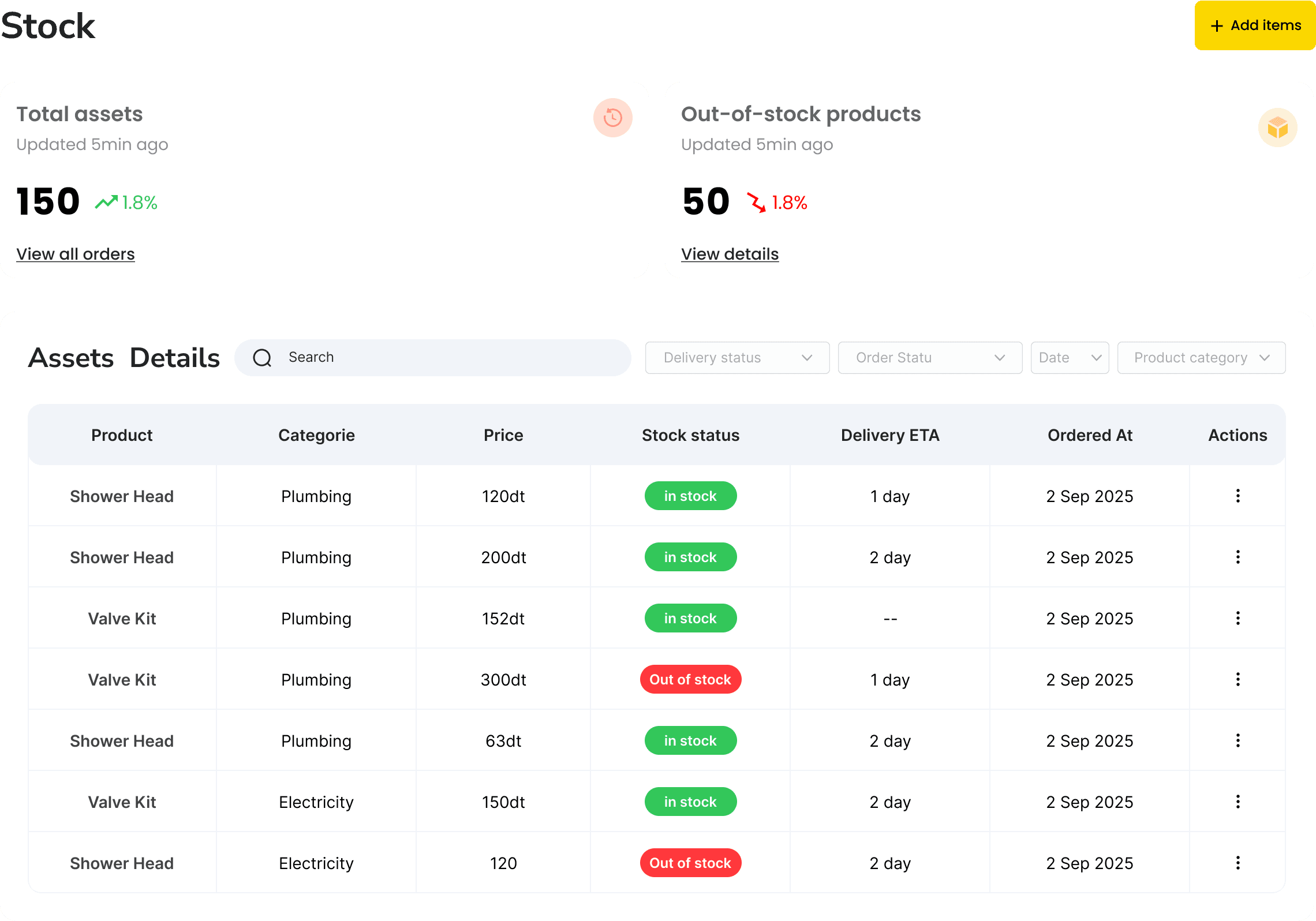Click the Ordered At column header
Screen dimensions: 1316x921
1090,435
